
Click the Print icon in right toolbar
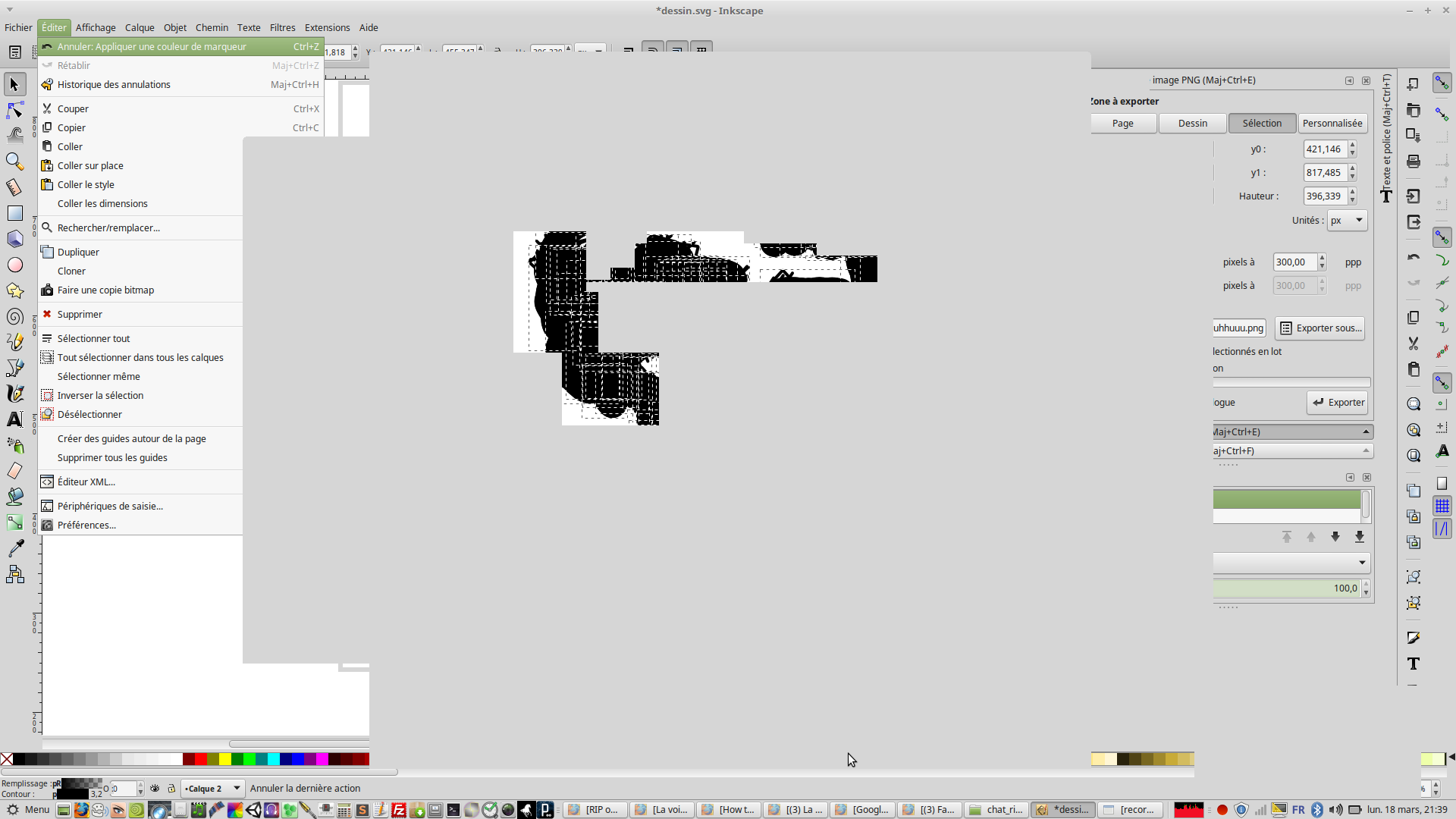point(1414,162)
